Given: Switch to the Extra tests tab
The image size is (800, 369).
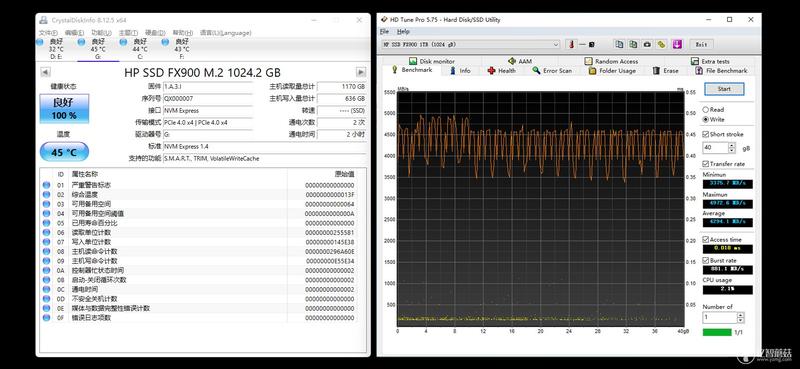Looking at the screenshot, I should click(x=710, y=61).
